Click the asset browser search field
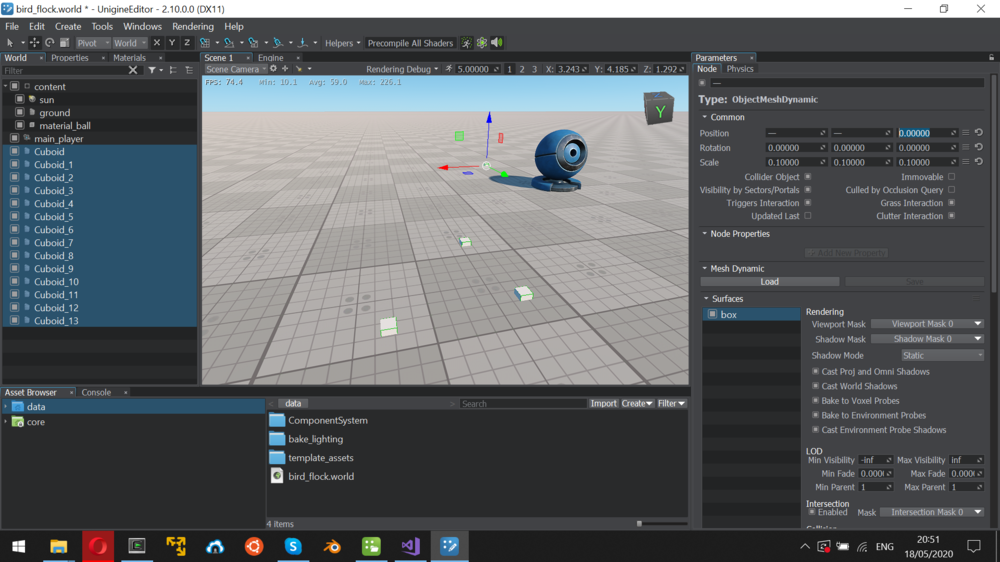 (522, 404)
